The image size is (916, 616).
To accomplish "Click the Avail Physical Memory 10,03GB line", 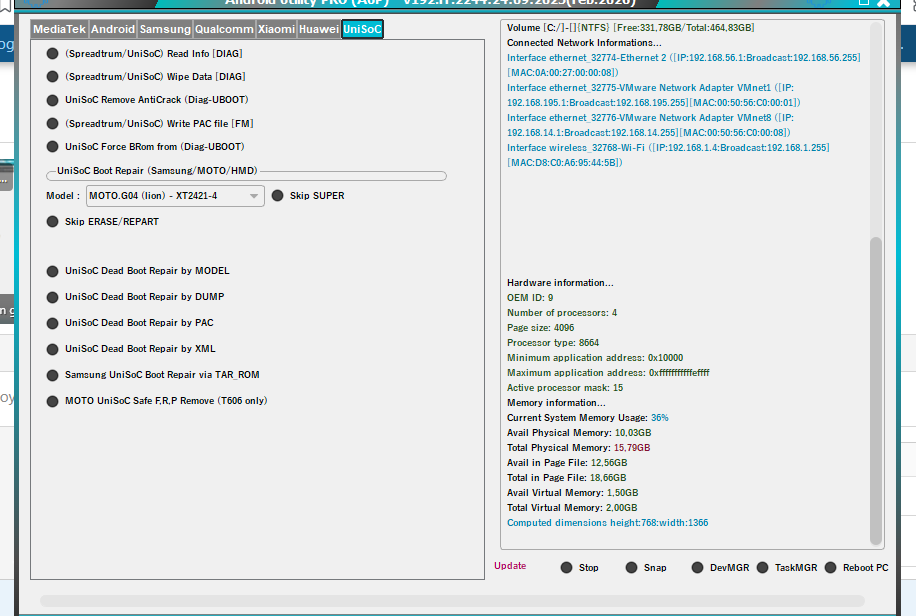I will [x=579, y=433].
